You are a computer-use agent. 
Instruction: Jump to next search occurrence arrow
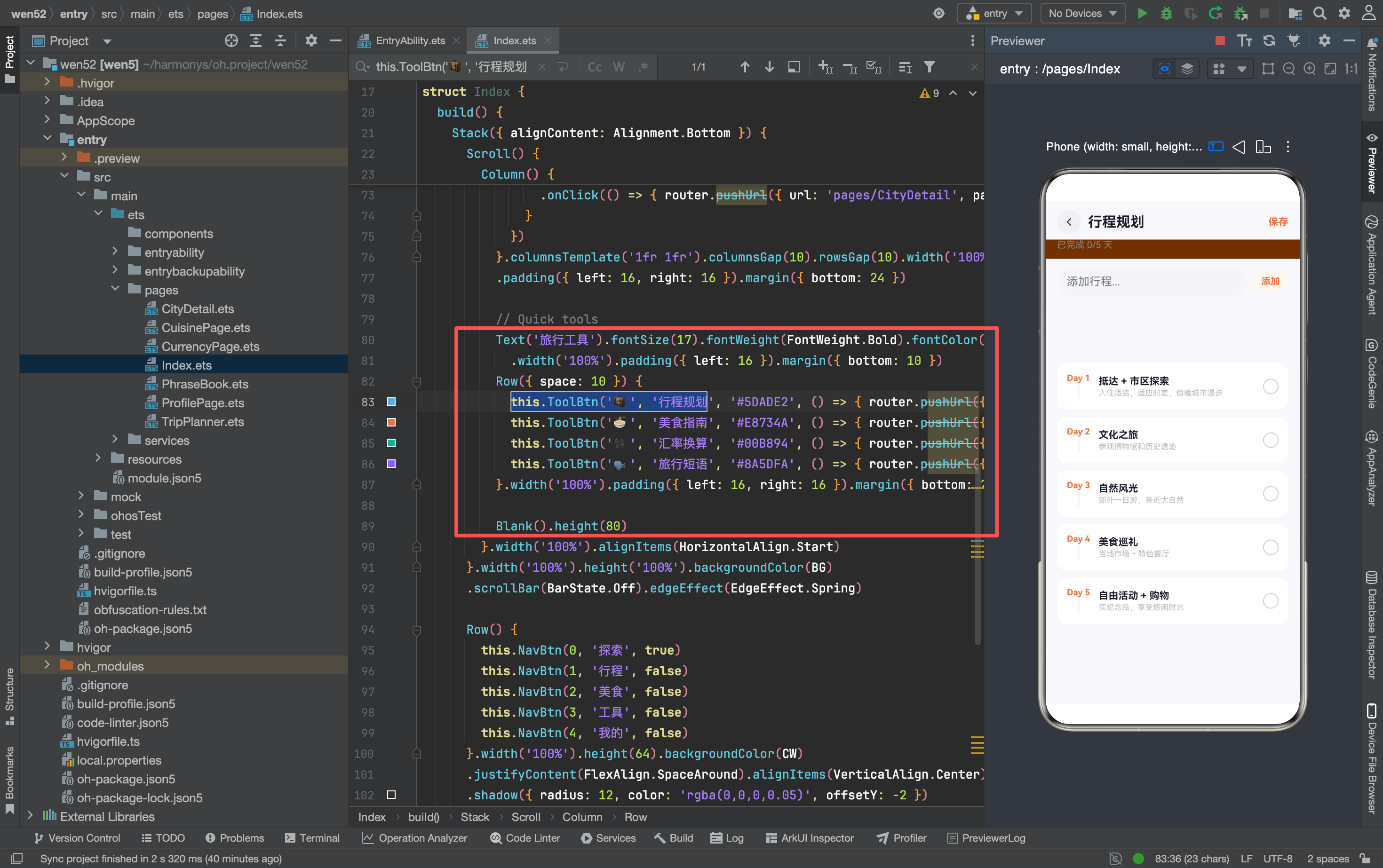pyautogui.click(x=770, y=67)
